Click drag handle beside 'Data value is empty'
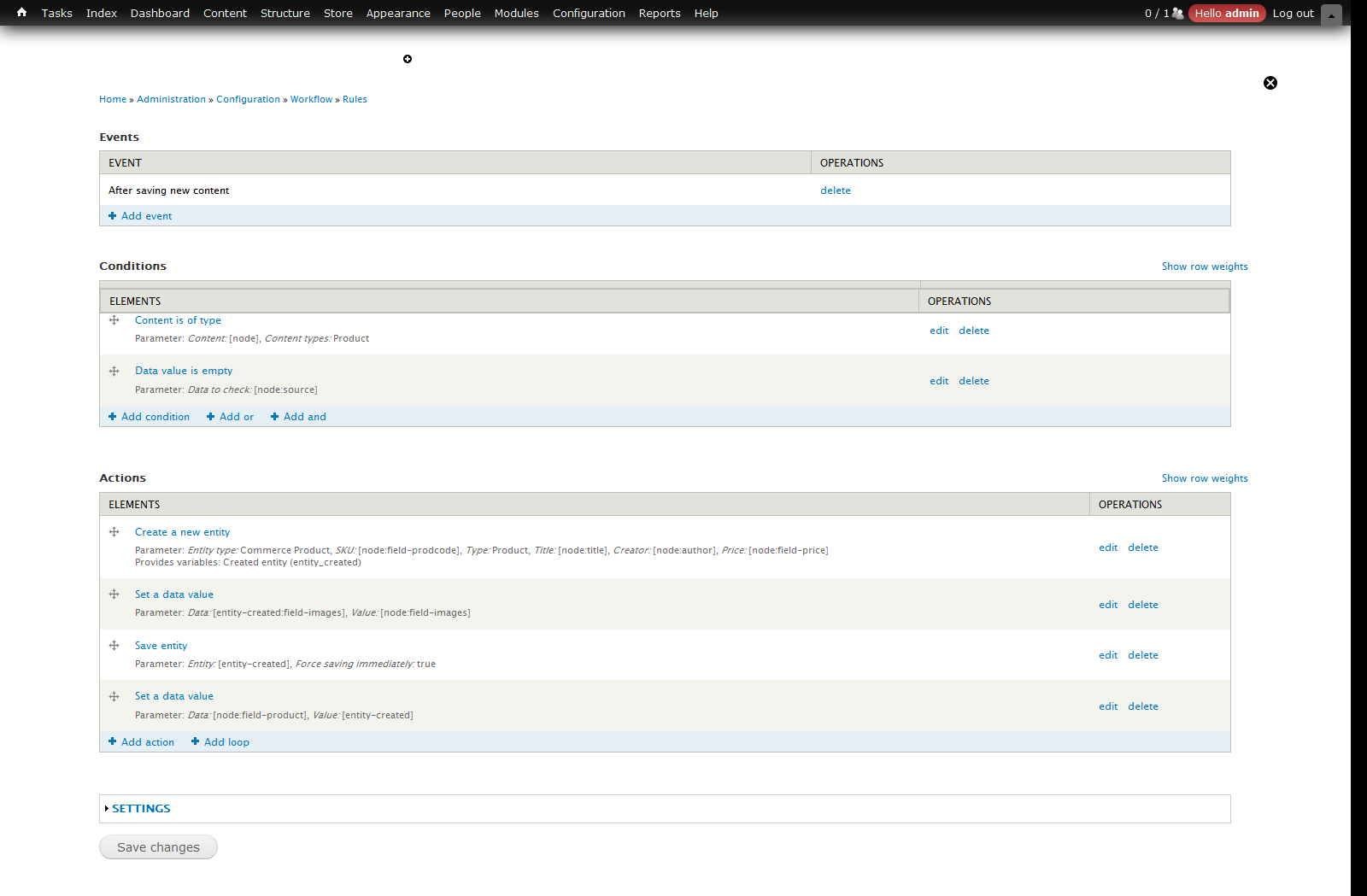The height and width of the screenshot is (896, 1367). click(114, 370)
